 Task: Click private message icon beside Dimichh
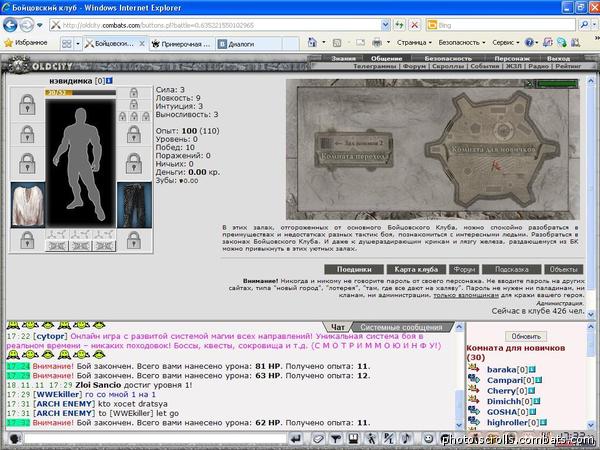tap(474, 400)
